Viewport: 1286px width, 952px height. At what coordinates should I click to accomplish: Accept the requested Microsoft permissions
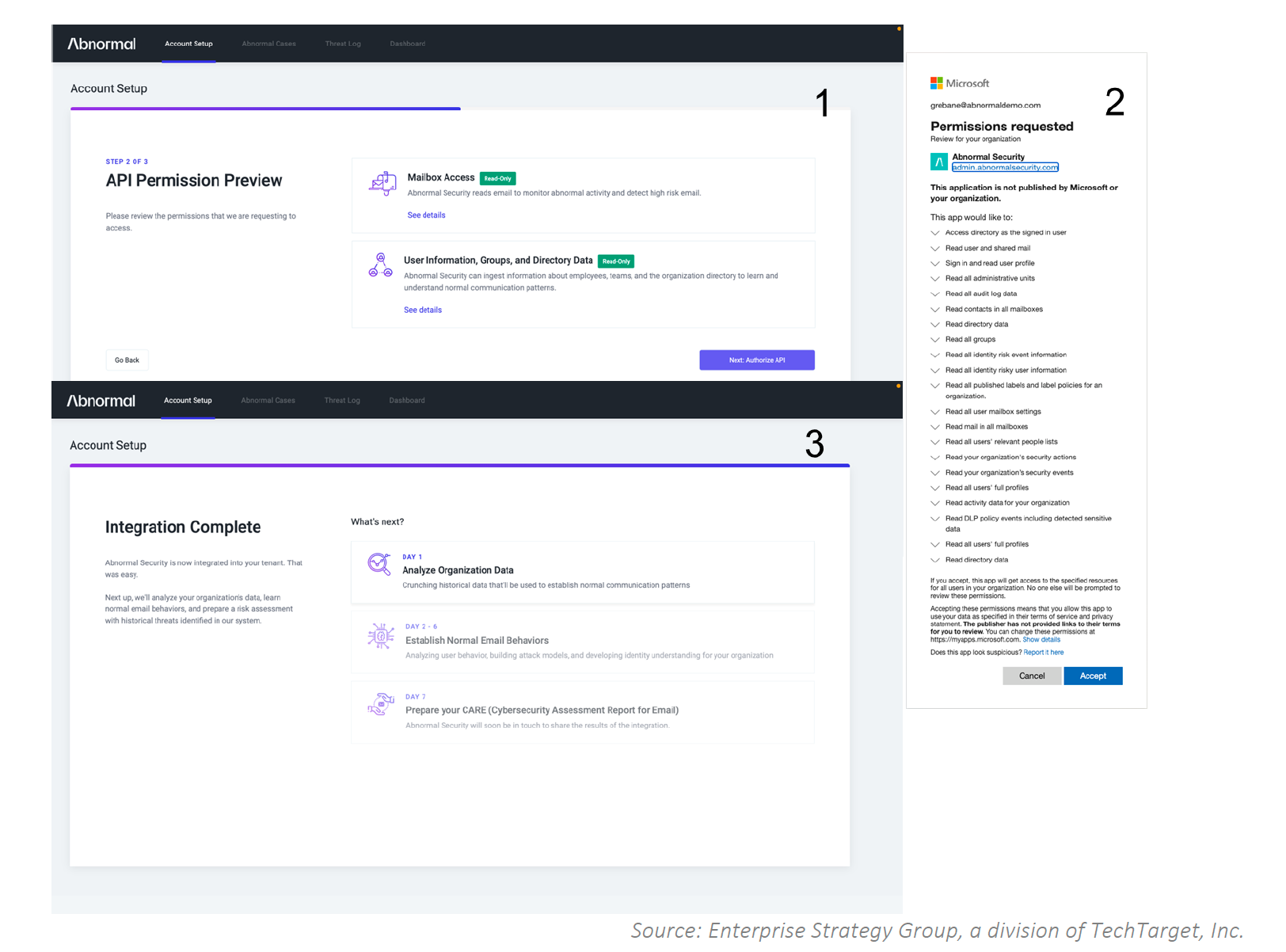pos(1093,676)
